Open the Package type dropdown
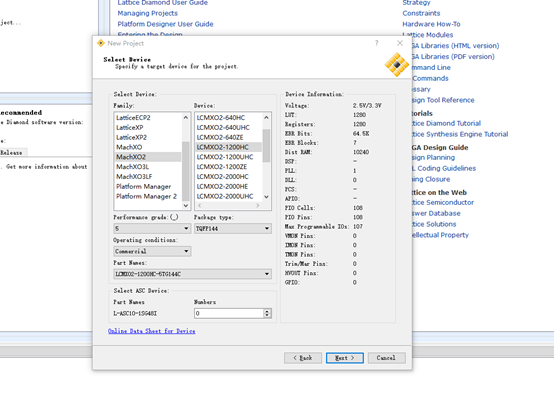Screen dimensions: 554x411 [232, 229]
